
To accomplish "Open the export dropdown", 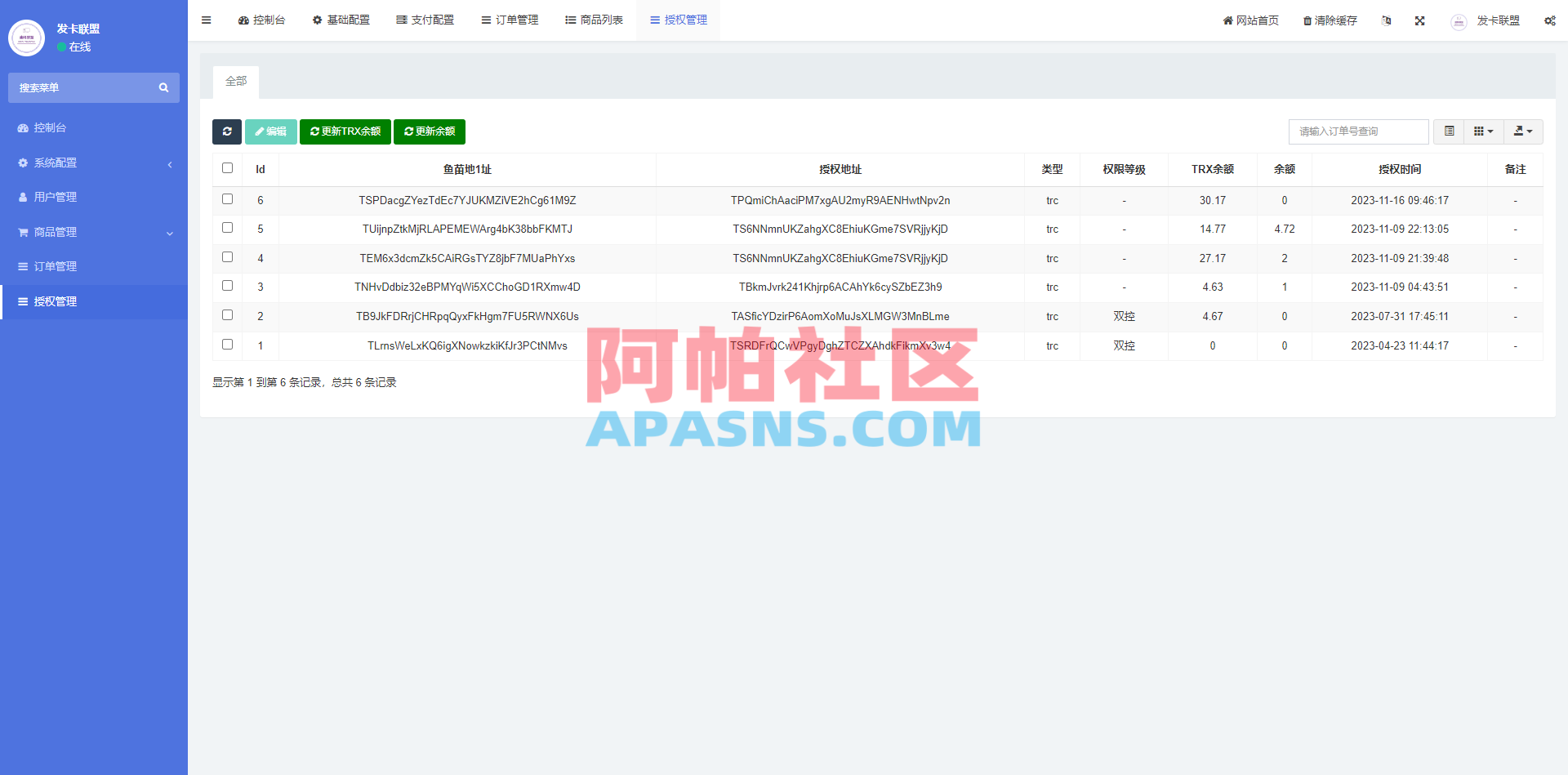I will [1522, 131].
